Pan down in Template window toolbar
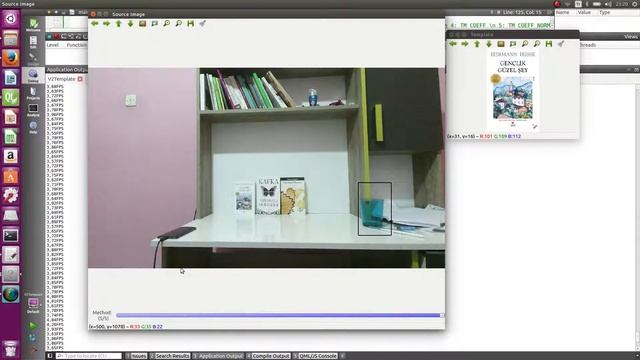 [489, 44]
